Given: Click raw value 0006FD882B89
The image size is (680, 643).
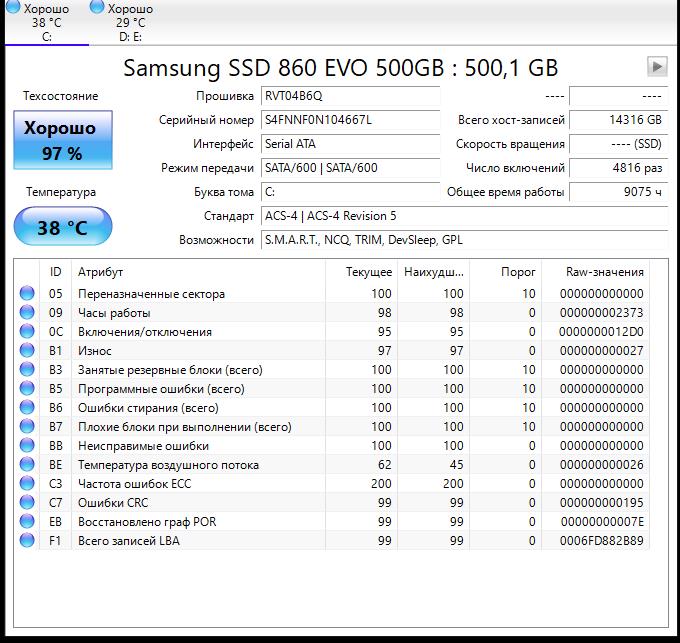Looking at the screenshot, I should coord(602,541).
